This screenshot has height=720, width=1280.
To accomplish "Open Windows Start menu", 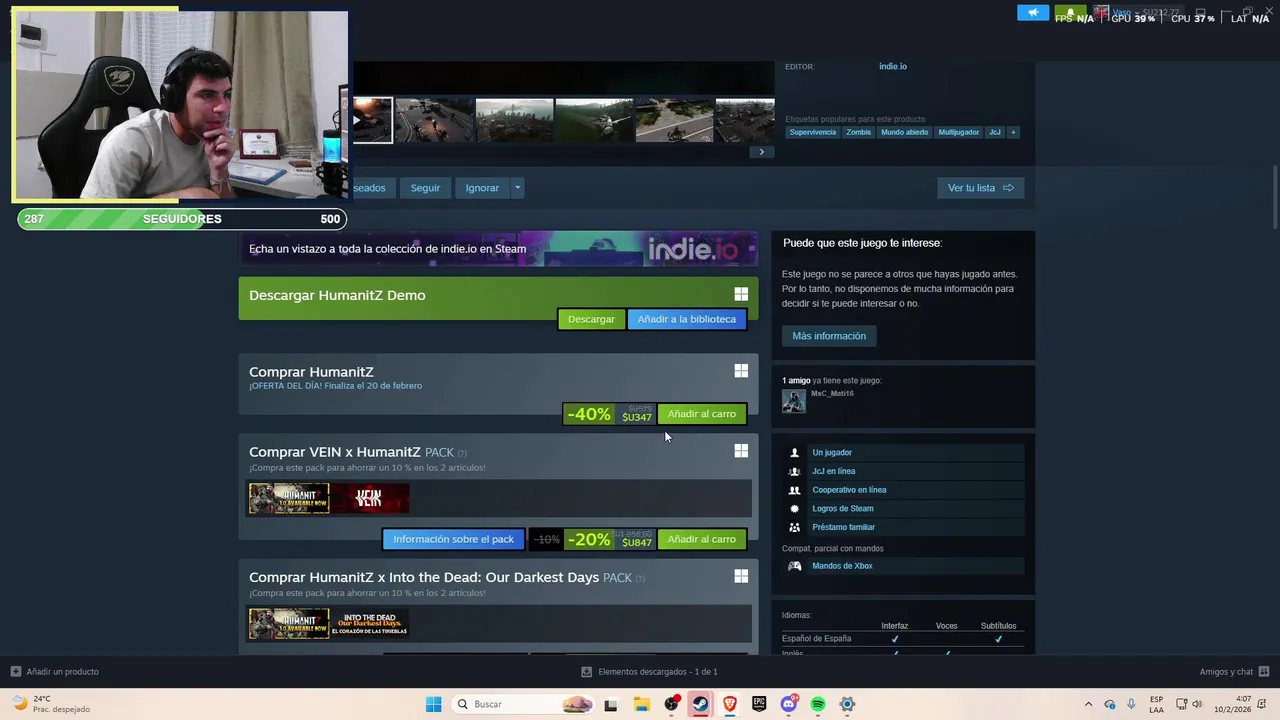I will (x=433, y=704).
